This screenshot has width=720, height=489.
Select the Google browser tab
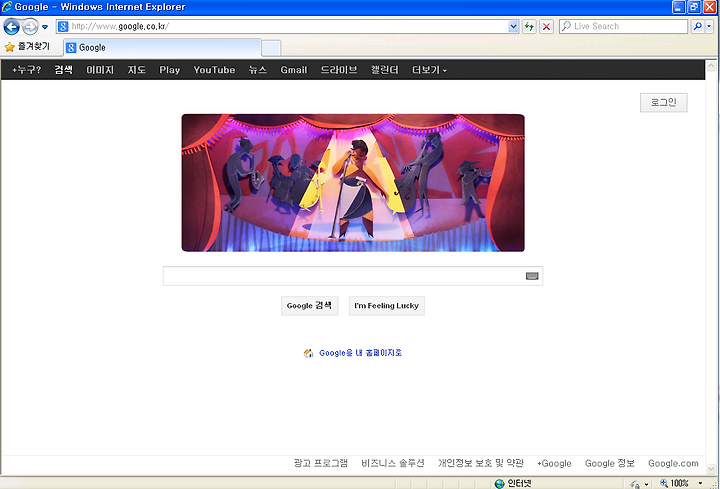(x=163, y=48)
